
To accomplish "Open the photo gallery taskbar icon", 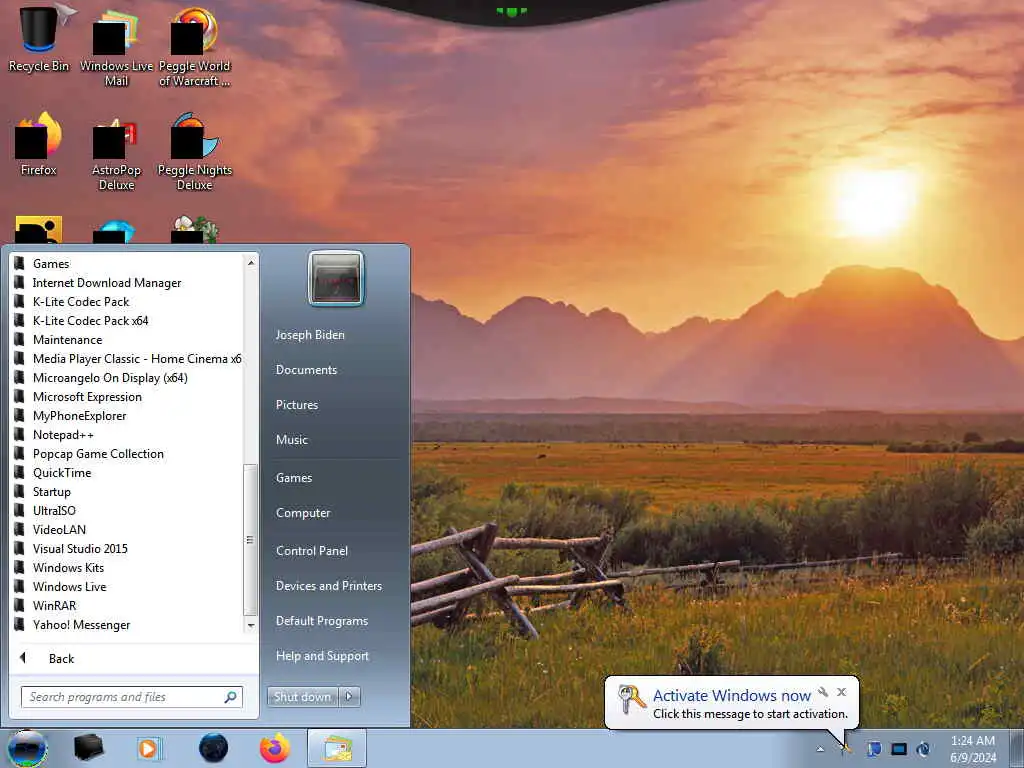I will coord(337,748).
